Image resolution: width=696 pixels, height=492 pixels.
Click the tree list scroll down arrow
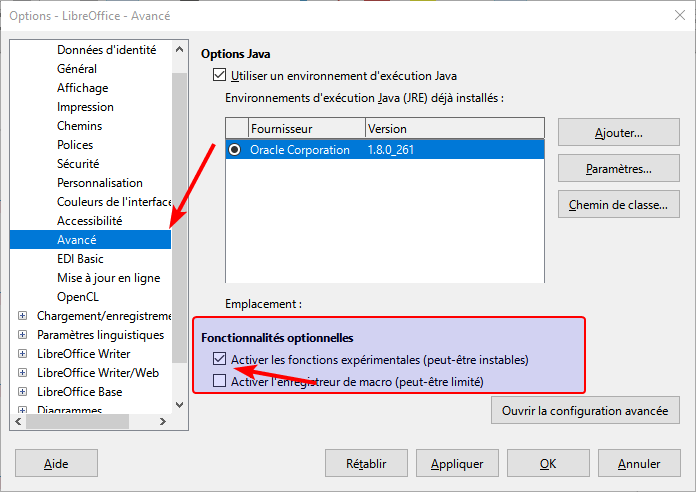(x=179, y=405)
